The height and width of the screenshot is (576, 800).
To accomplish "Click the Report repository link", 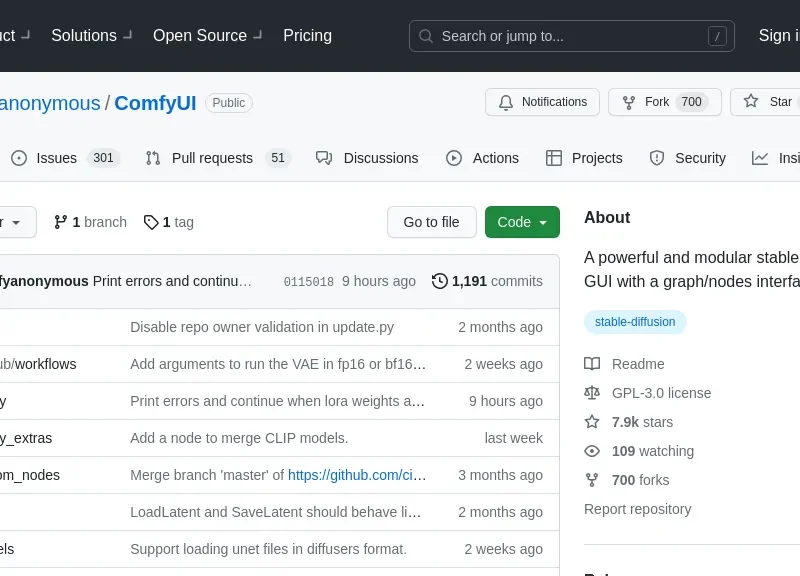I will coord(637,509).
